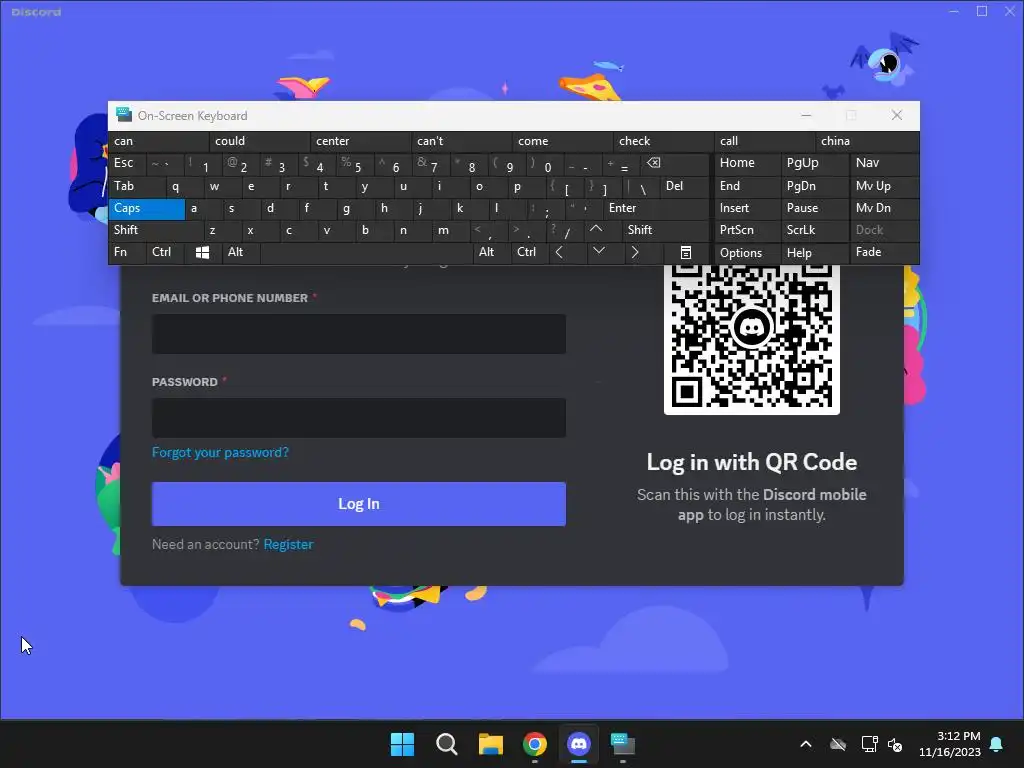This screenshot has width=1024, height=768.
Task: Select 'check' word suggestion
Action: pos(664,141)
